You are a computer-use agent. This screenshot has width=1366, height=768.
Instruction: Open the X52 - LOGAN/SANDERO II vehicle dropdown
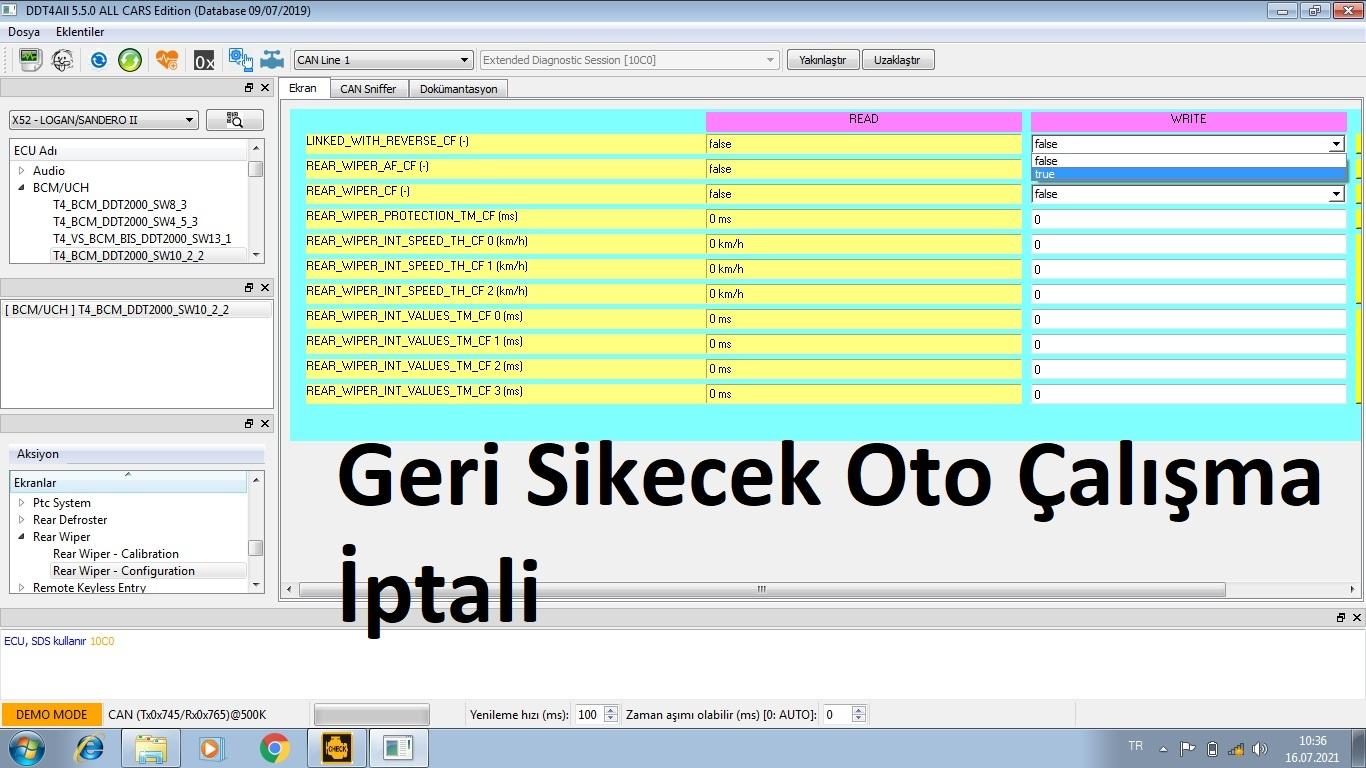click(189, 120)
